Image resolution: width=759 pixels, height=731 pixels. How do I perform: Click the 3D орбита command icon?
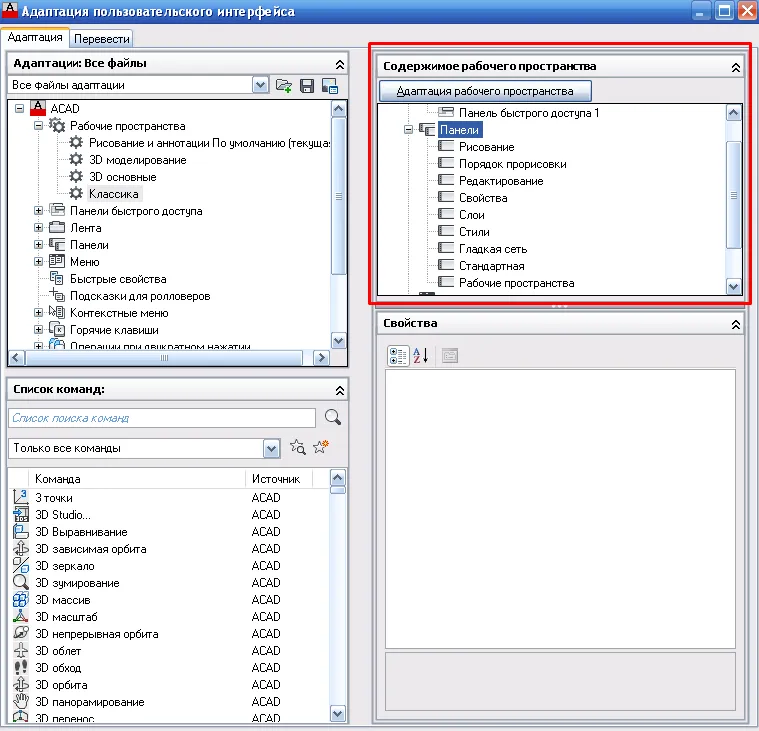[20, 685]
